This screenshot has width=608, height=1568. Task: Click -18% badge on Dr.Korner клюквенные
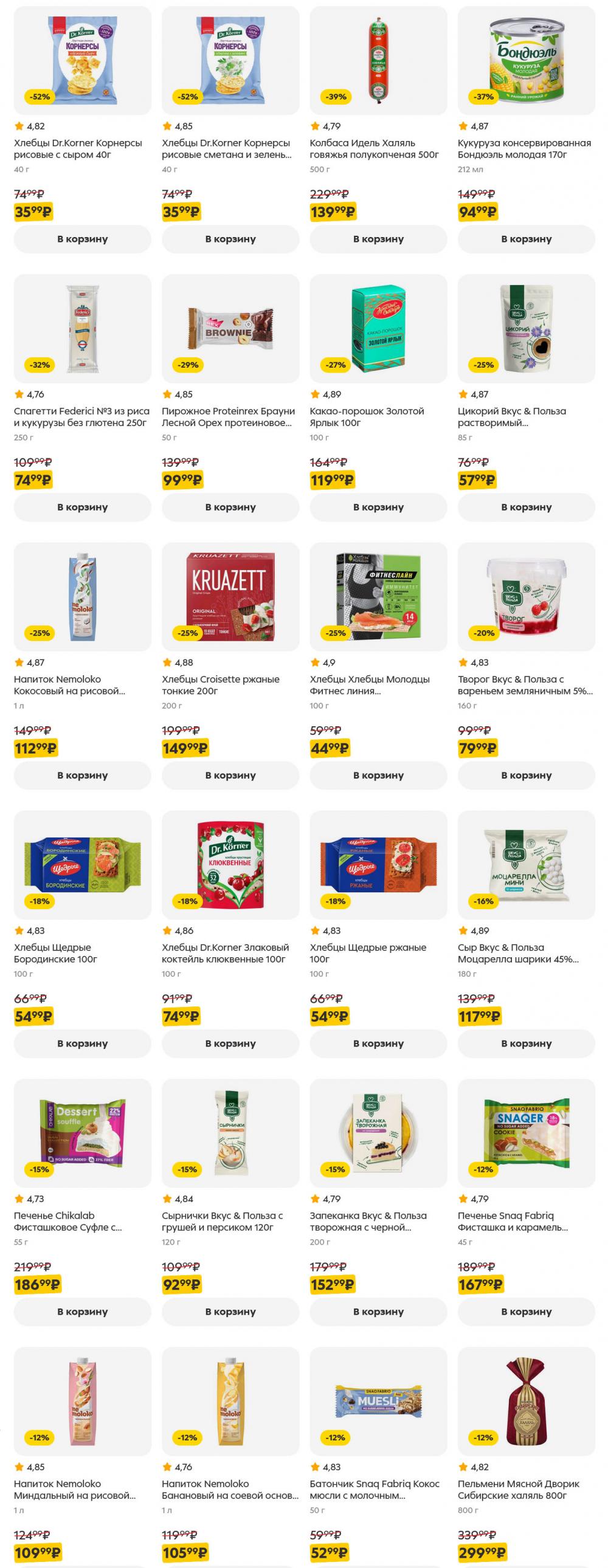point(188,901)
